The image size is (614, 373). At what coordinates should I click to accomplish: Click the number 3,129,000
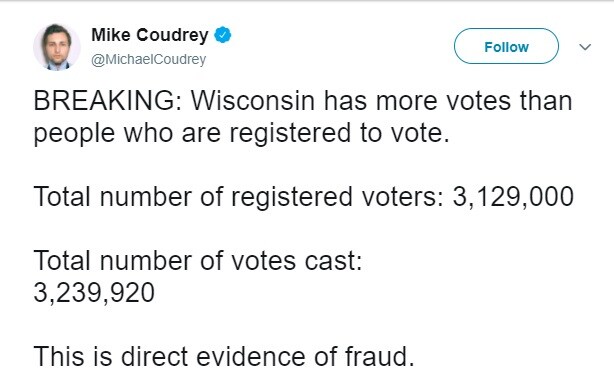(513, 197)
